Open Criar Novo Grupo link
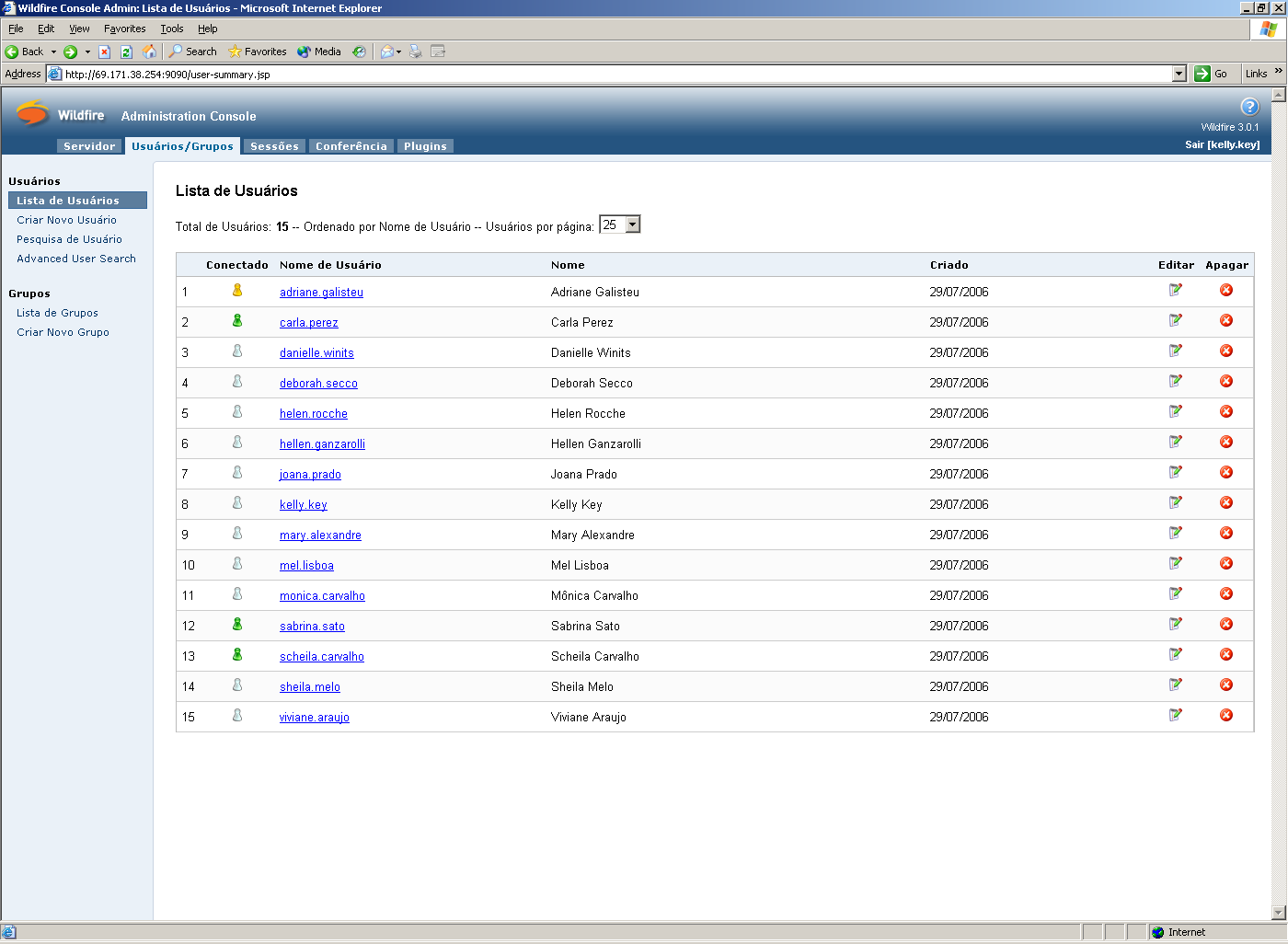The width and height of the screenshot is (1288, 944). click(63, 332)
